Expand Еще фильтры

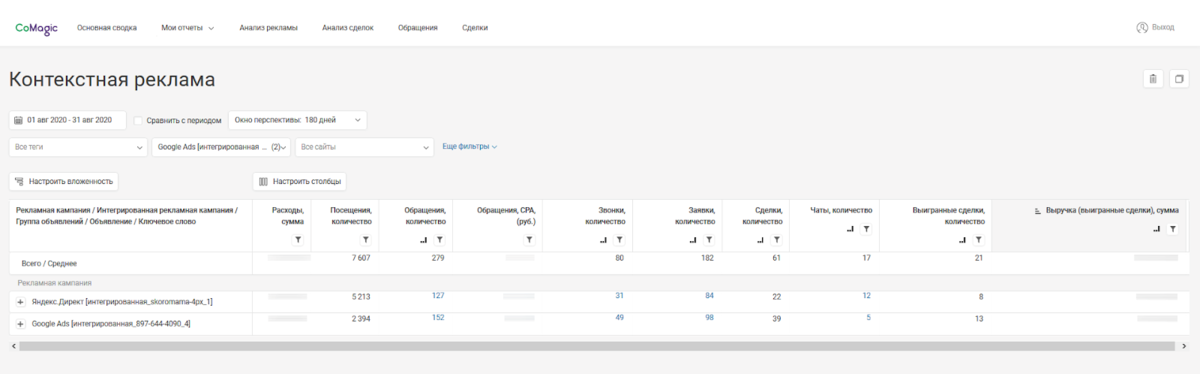tap(470, 147)
